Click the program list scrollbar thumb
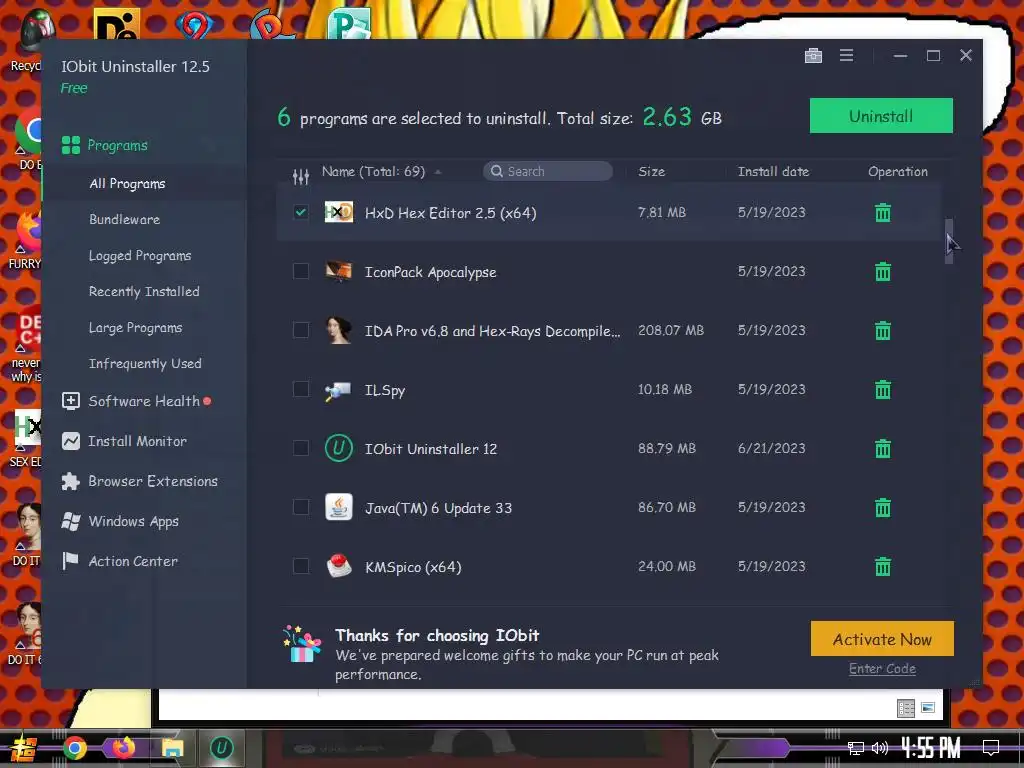Image resolution: width=1024 pixels, height=768 pixels. pos(949,241)
